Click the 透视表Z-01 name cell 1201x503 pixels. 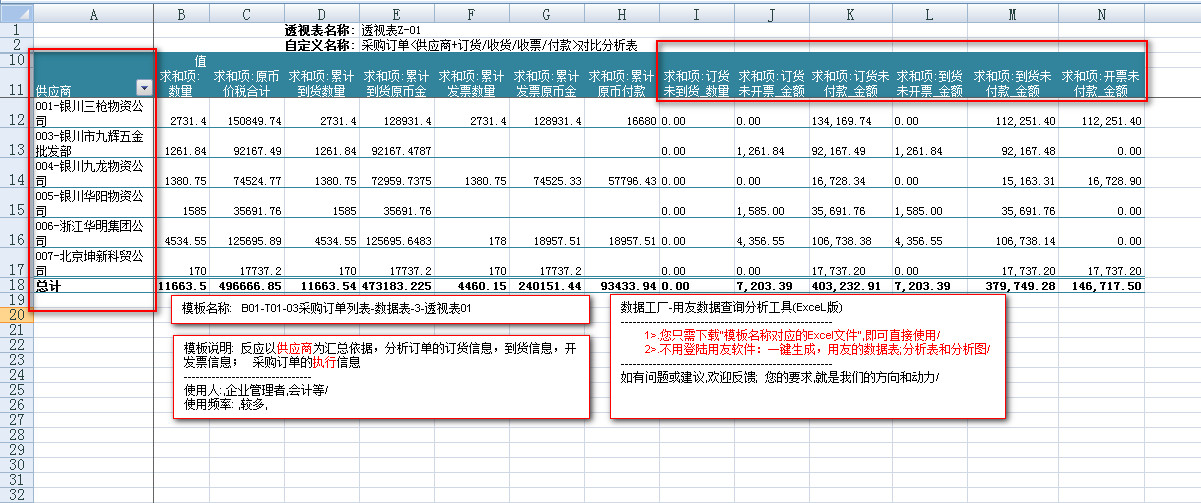coord(397,30)
